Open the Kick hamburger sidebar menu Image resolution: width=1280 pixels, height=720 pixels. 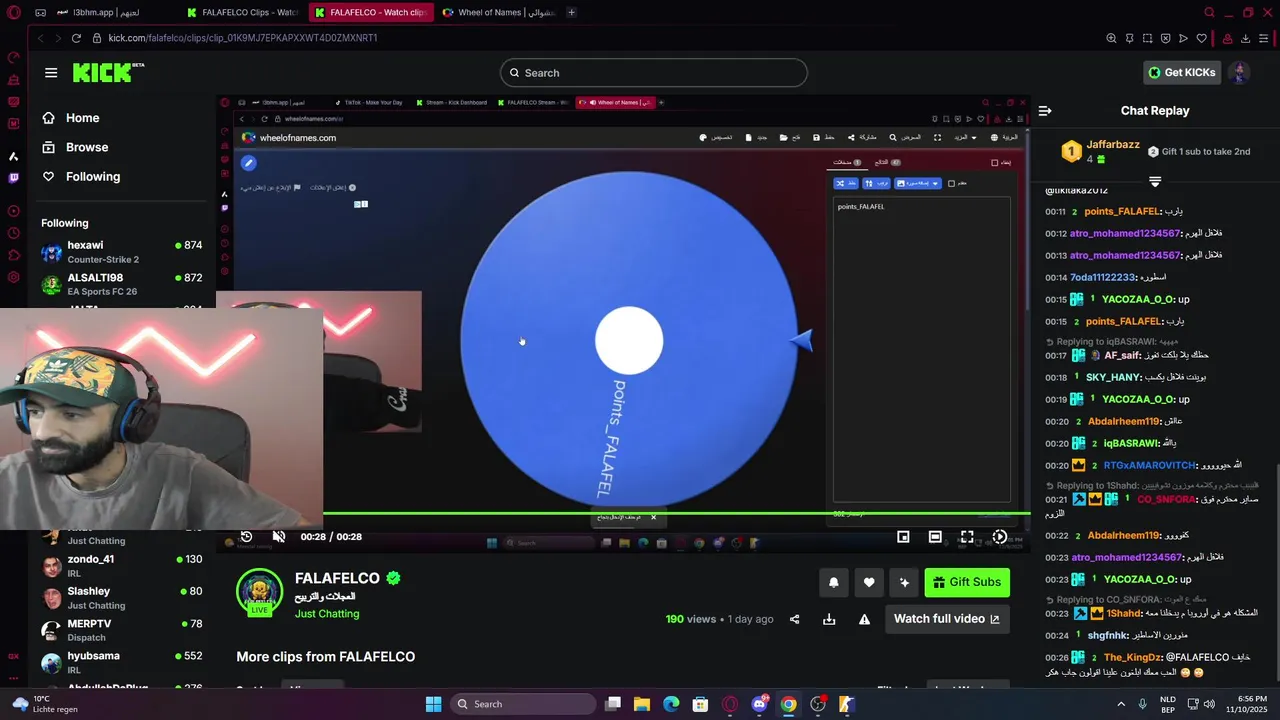point(51,73)
